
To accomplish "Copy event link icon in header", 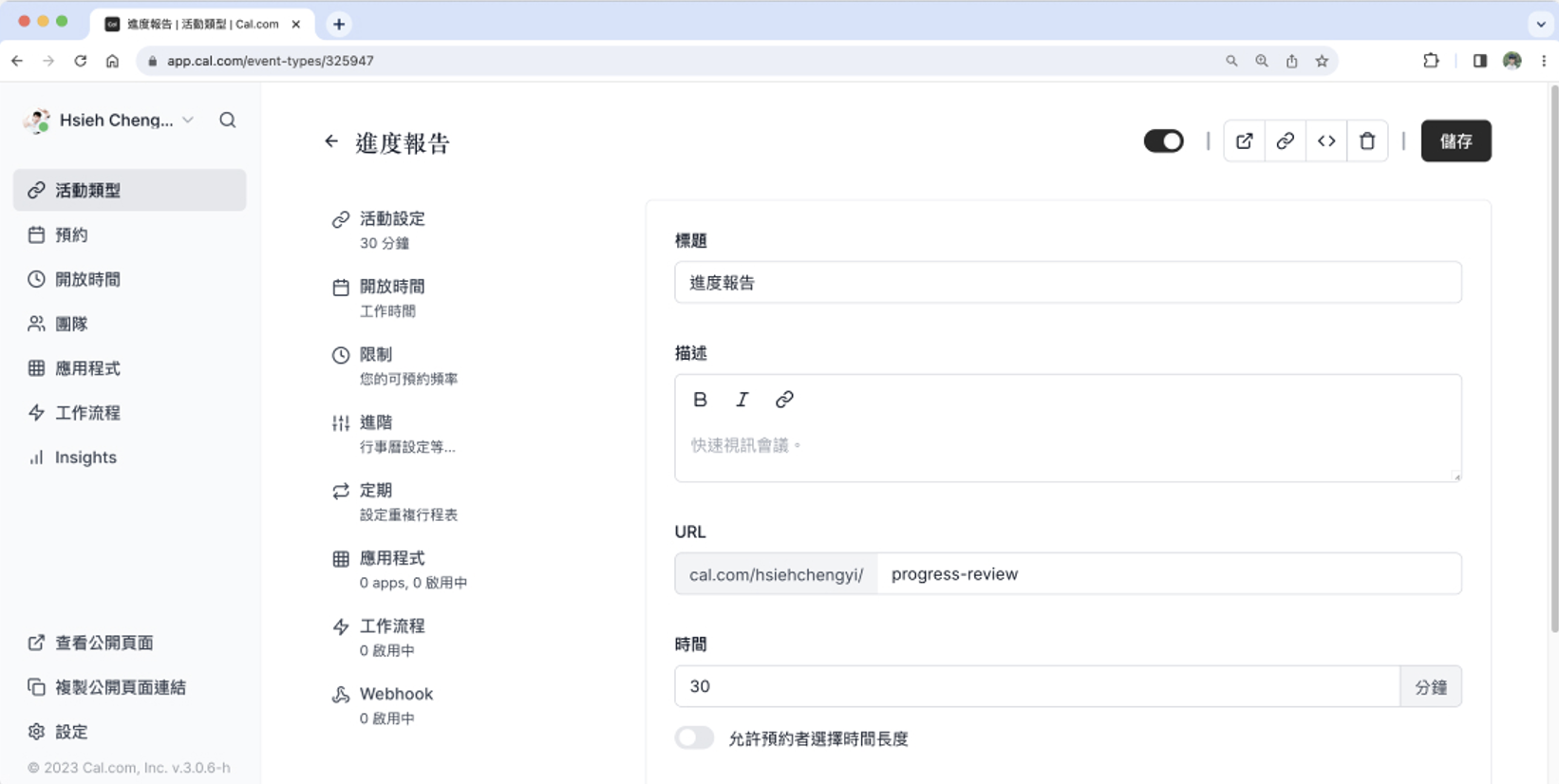I will [x=1285, y=141].
